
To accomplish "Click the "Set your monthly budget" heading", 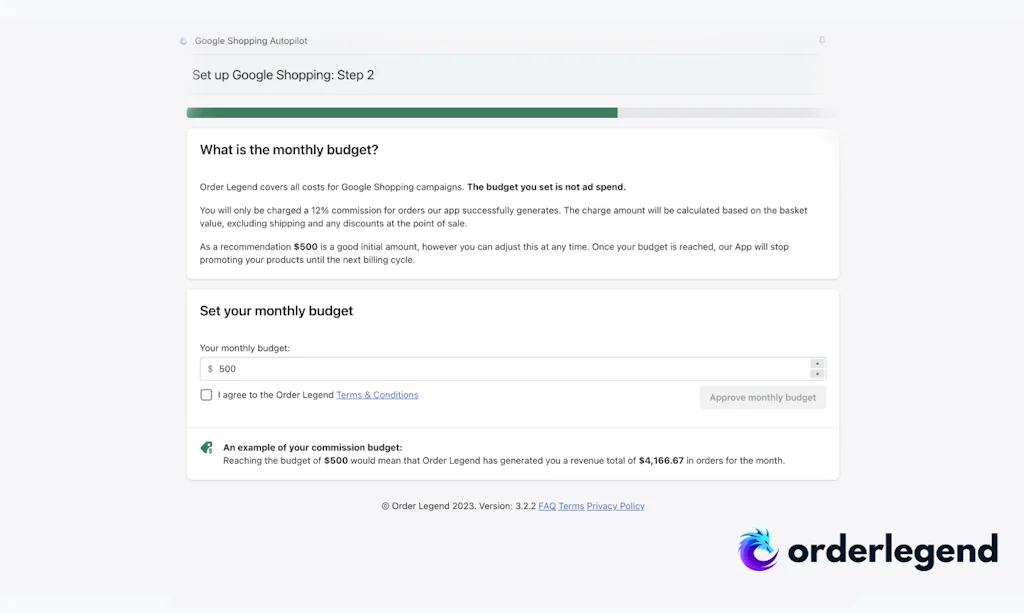I will point(276,311).
